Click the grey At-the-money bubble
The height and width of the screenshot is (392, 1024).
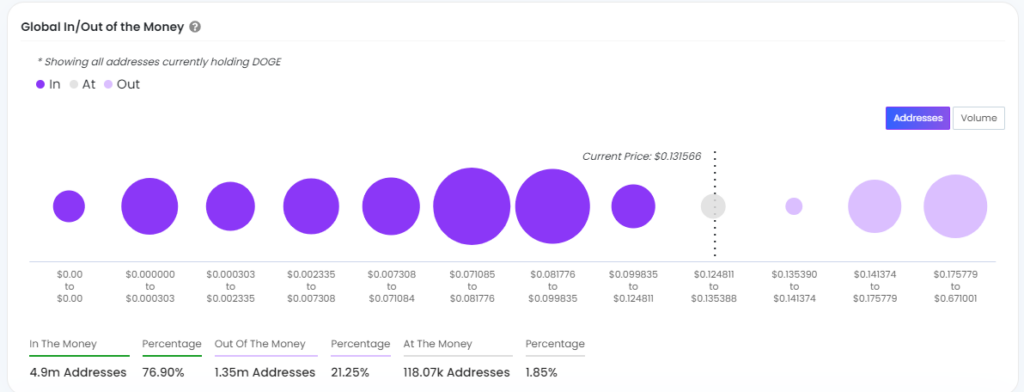(x=713, y=206)
